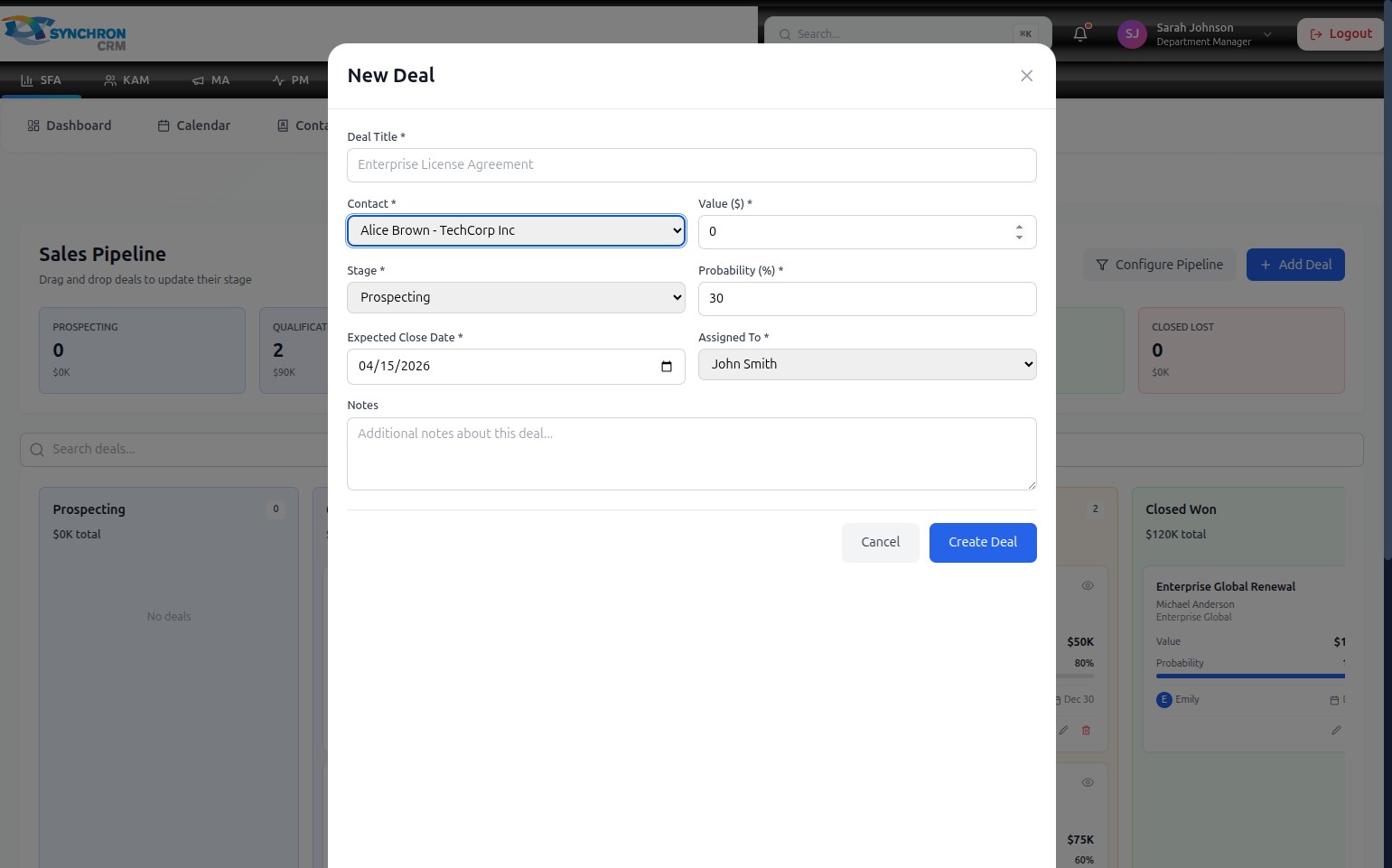
Task: Edit Enterprise Global Renewal deal via pencil icon
Action: 1336,730
